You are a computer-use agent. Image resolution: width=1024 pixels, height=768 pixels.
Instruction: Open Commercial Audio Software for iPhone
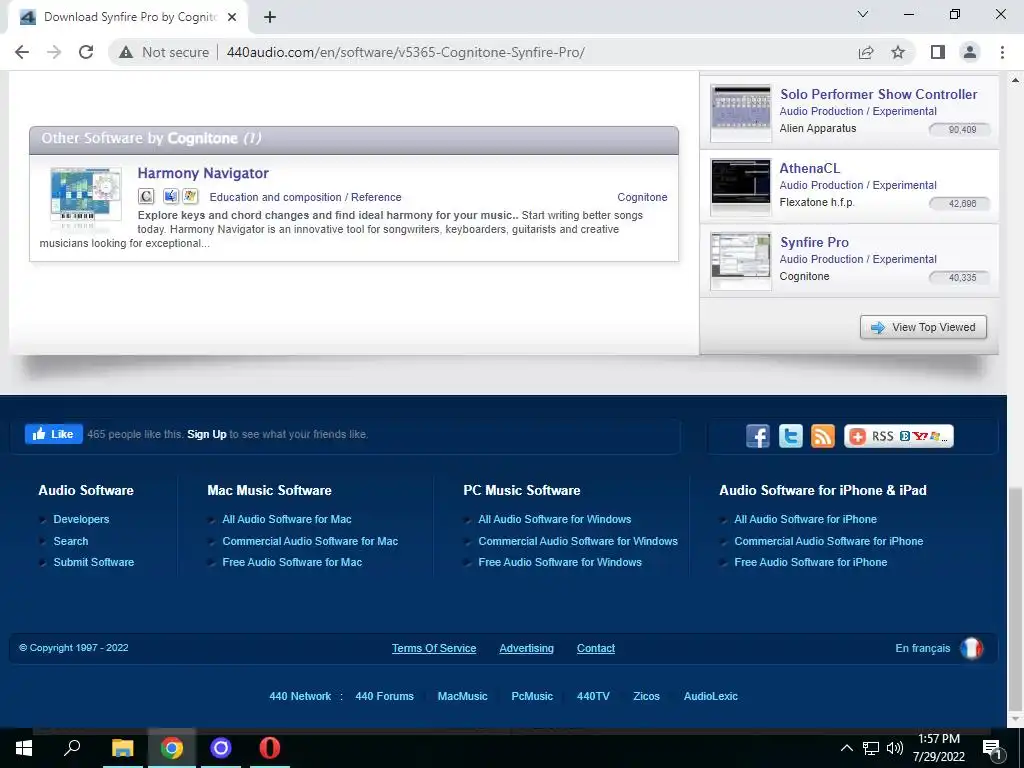pyautogui.click(x=829, y=541)
